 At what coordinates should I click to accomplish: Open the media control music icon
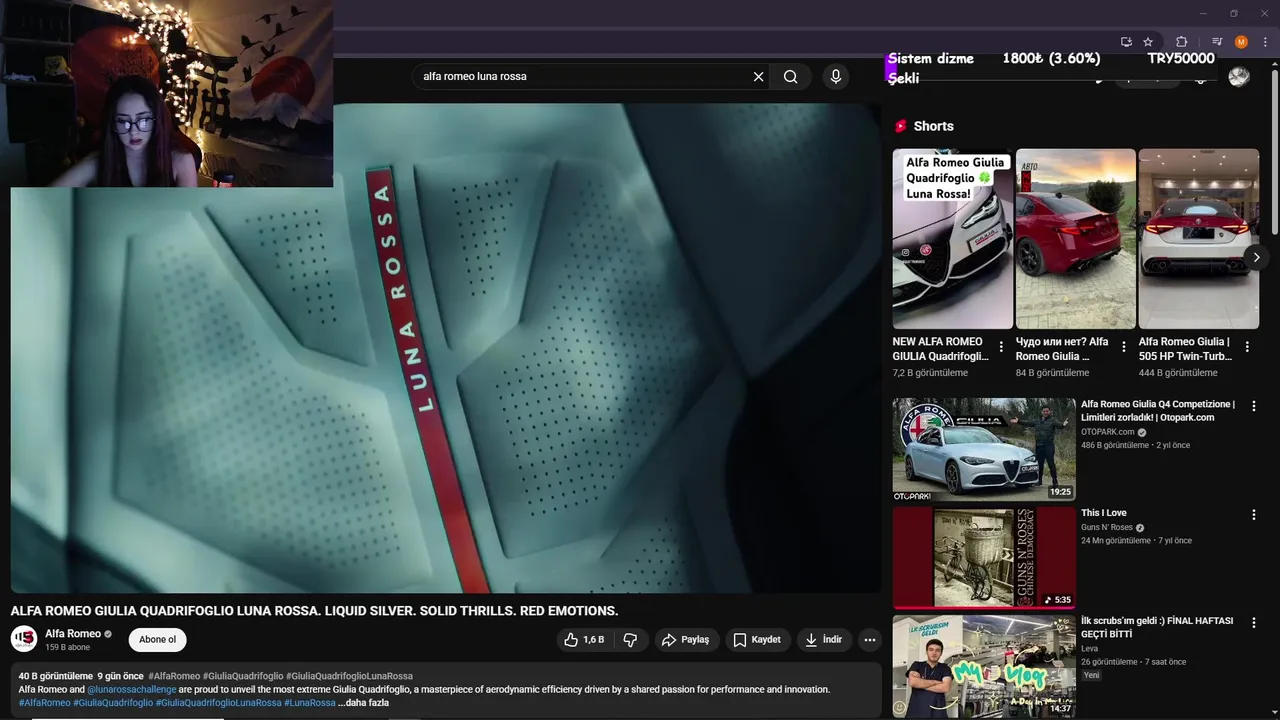point(1217,42)
